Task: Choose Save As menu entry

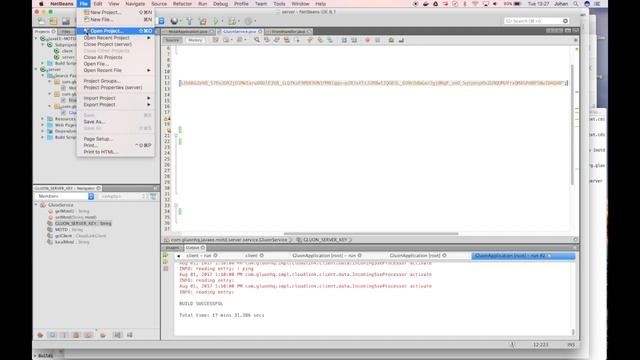Action: 116,122
